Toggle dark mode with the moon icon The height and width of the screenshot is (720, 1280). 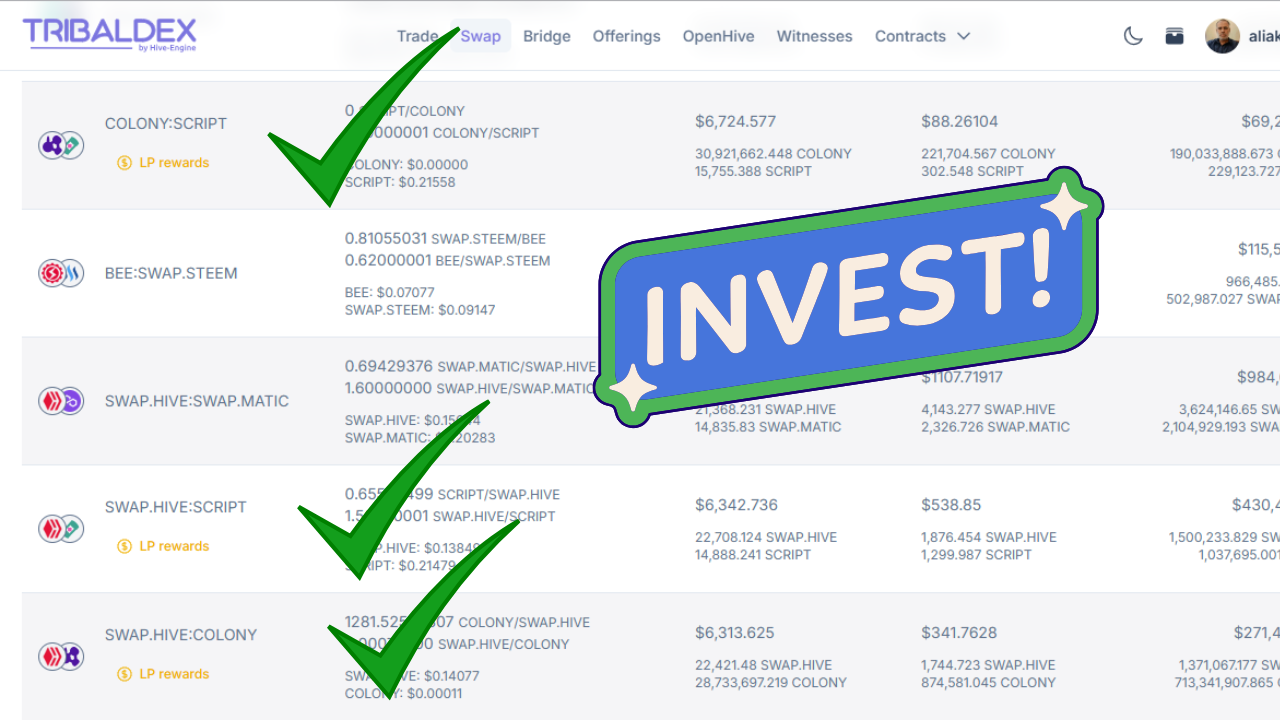tap(1131, 35)
